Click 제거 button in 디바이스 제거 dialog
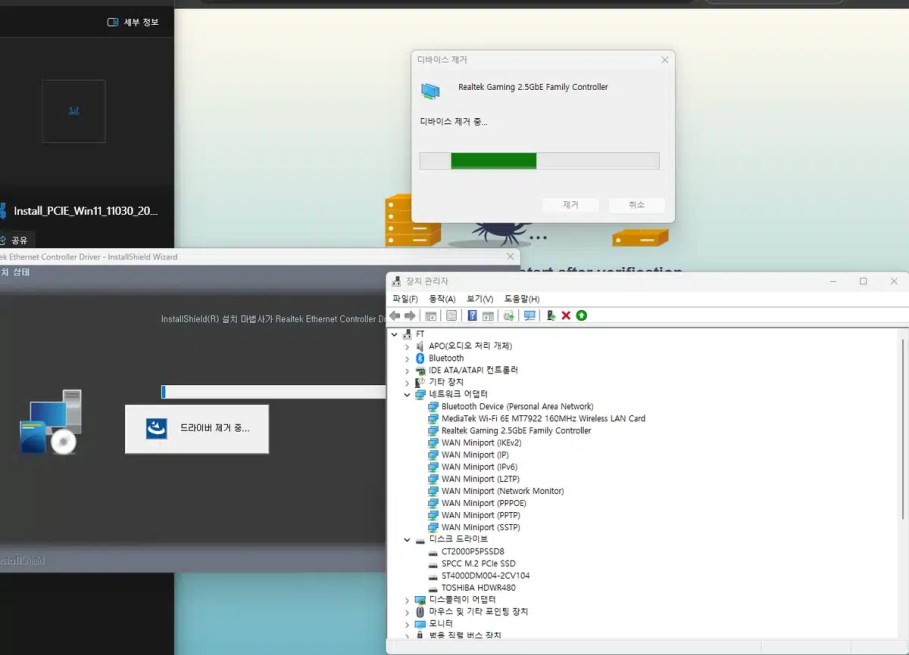Image resolution: width=909 pixels, height=655 pixels. pos(570,205)
